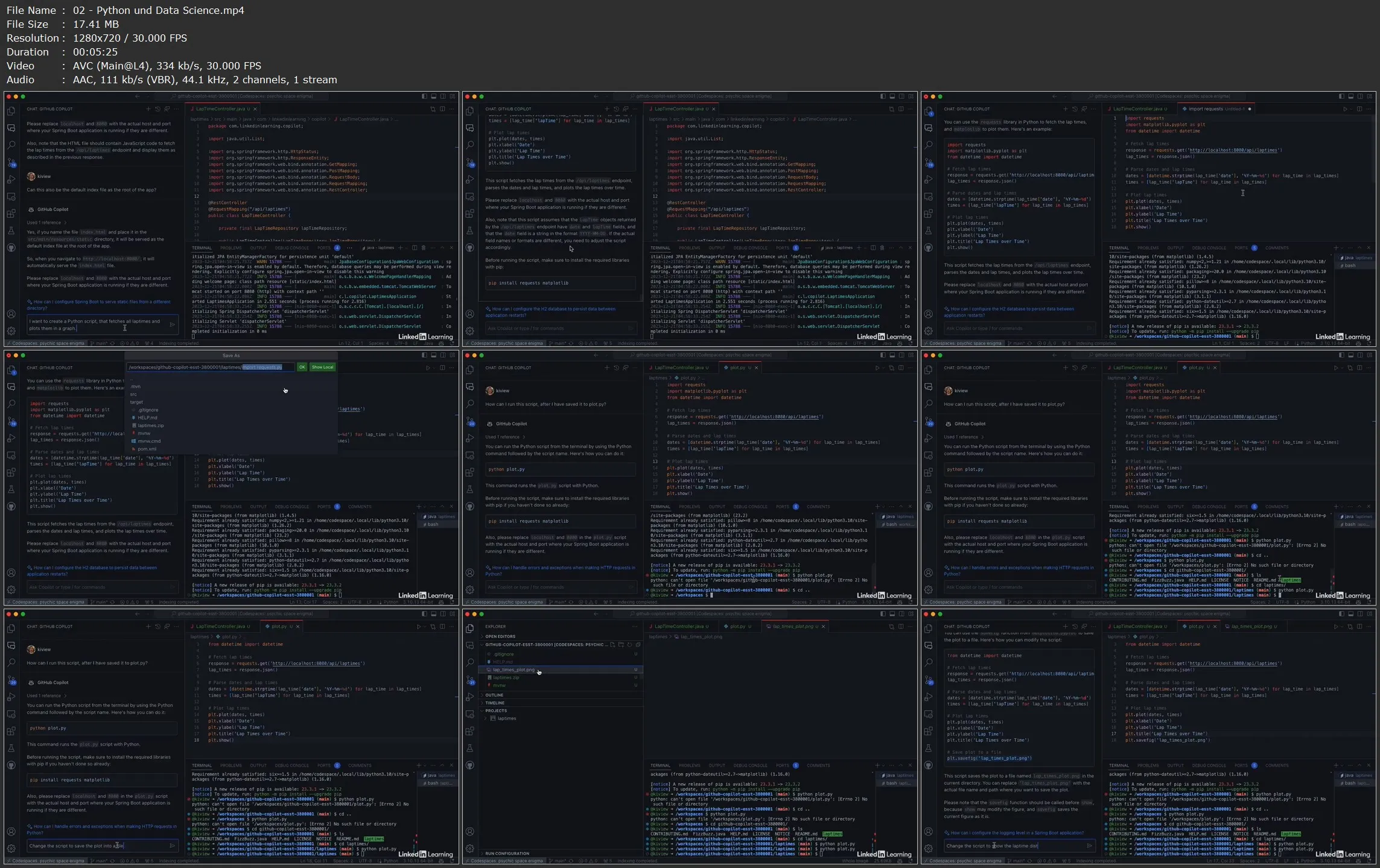Open DEBUG CONSOLE tab in Save As frame
The height and width of the screenshot is (868, 1380).
click(x=291, y=507)
